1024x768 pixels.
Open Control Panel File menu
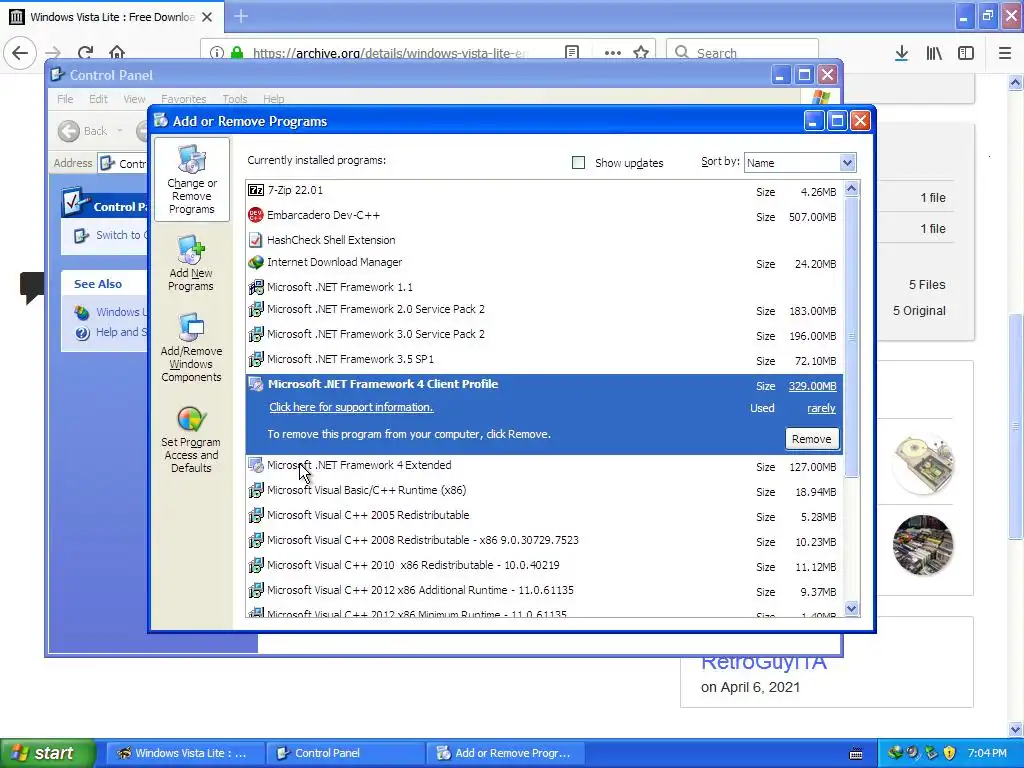point(65,99)
